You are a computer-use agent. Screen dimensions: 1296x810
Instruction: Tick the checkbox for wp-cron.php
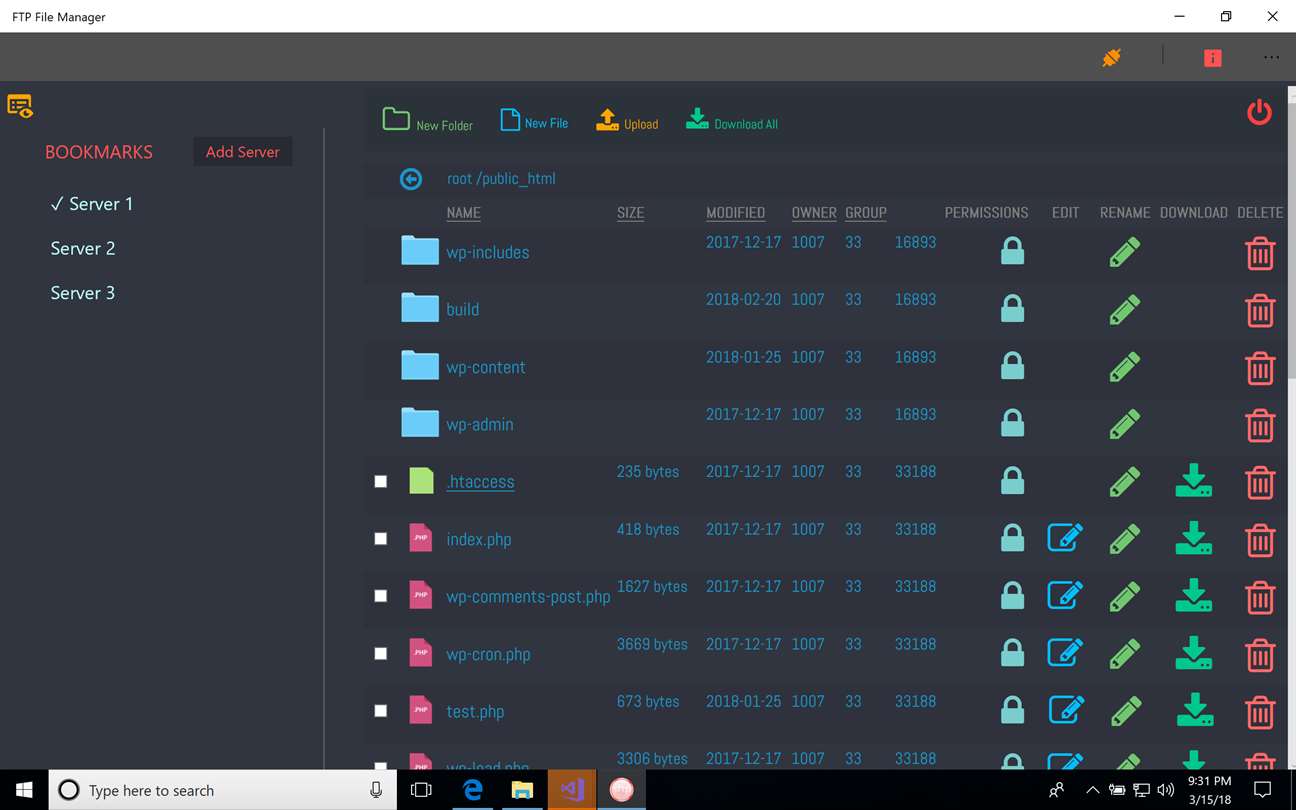(380, 653)
